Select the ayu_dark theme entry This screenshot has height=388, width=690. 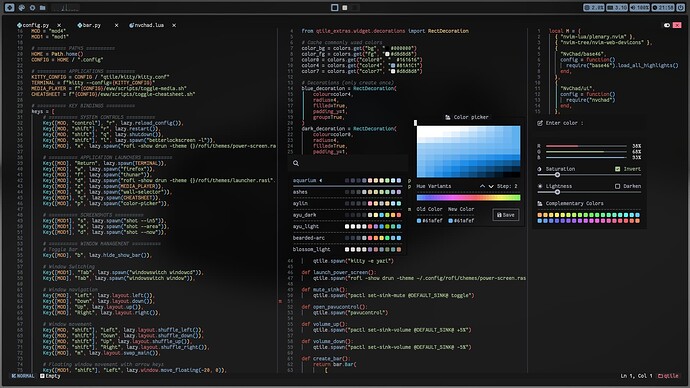(347, 215)
